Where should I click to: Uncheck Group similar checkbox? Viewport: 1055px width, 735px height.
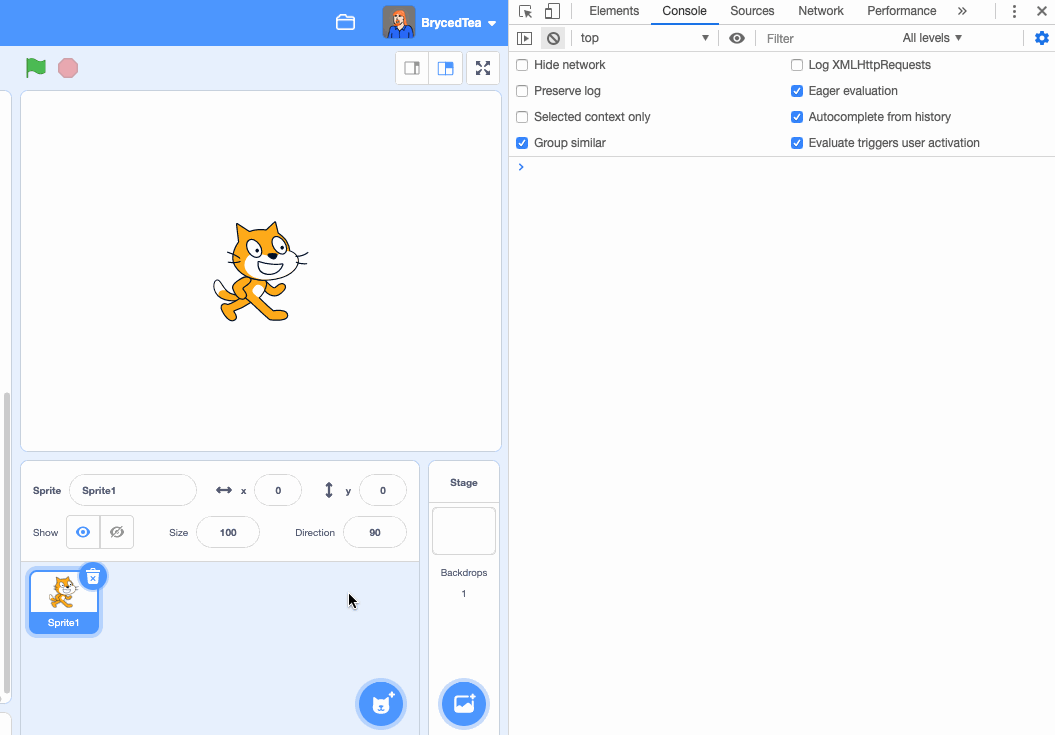(522, 143)
